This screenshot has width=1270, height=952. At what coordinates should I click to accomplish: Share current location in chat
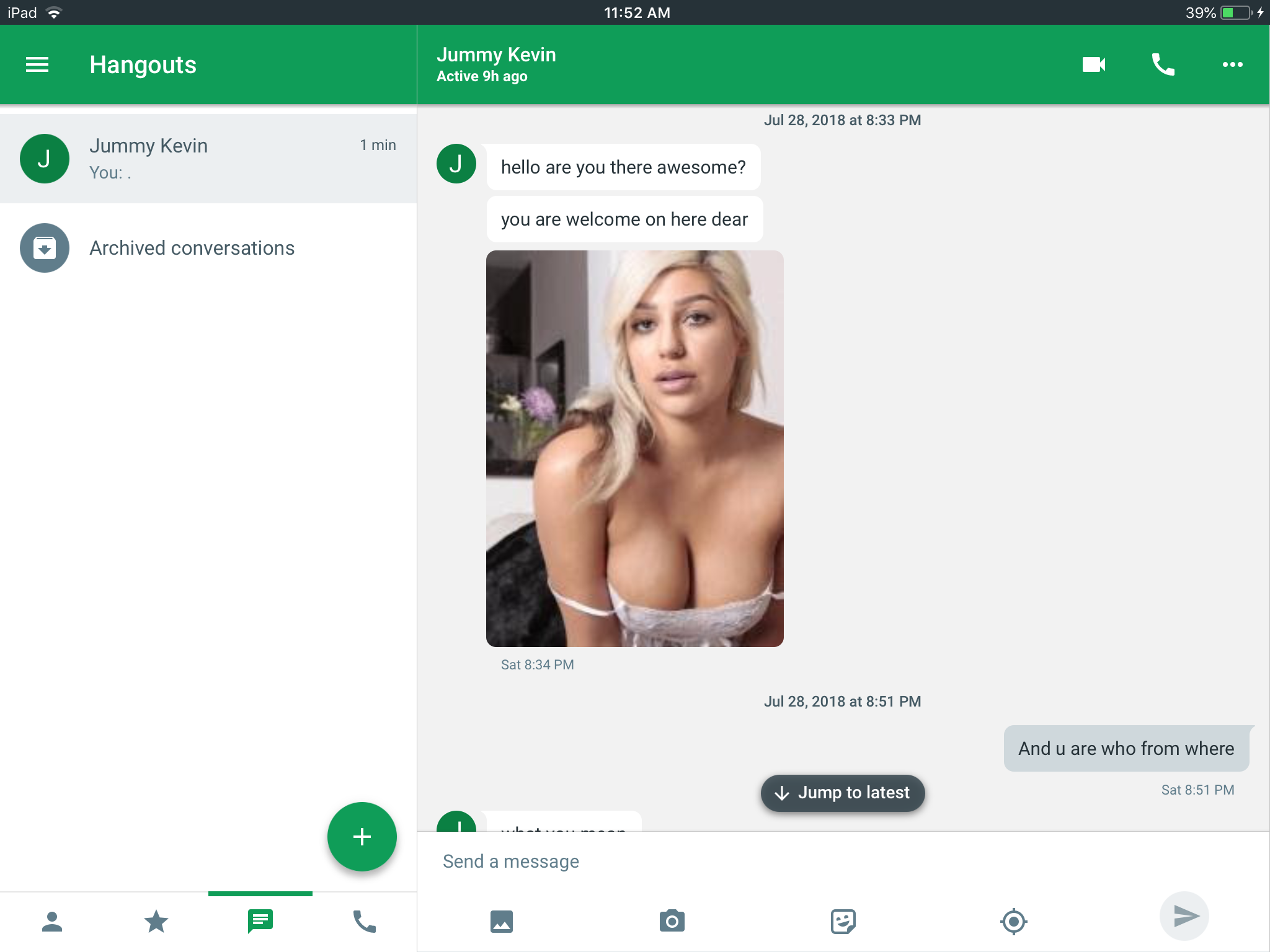[1014, 922]
